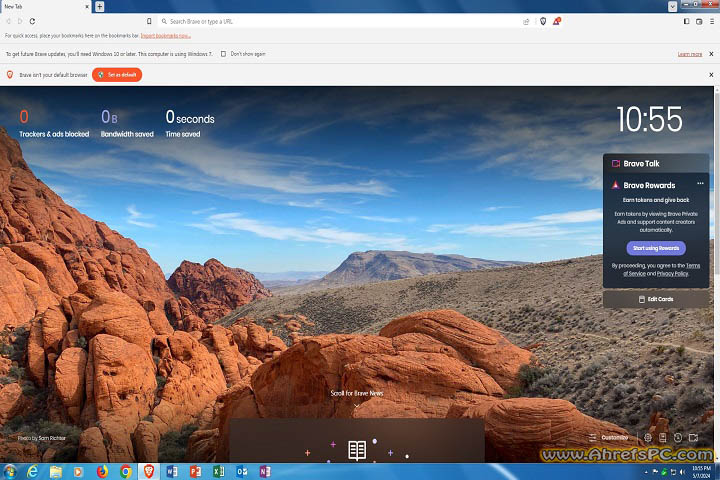This screenshot has width=720, height=480.
Task: Click the Brave icon in the taskbar
Action: pos(149,472)
